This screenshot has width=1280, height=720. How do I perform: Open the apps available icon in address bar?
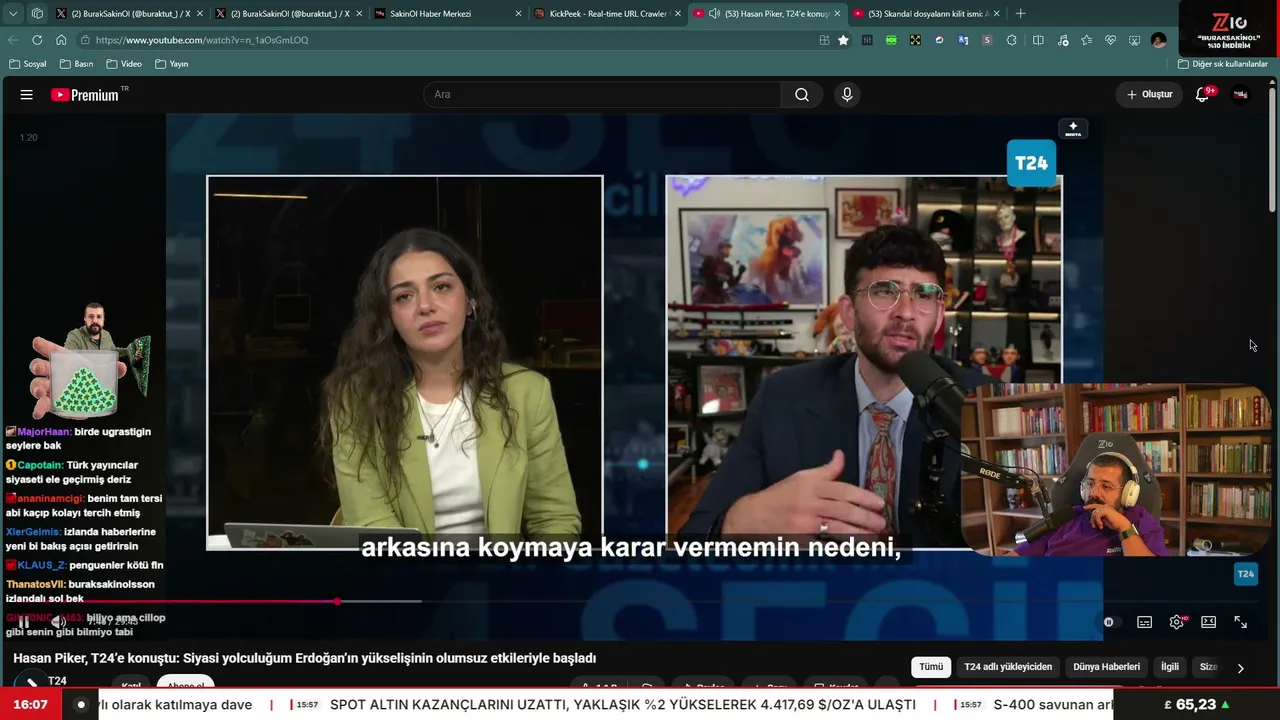pos(824,40)
